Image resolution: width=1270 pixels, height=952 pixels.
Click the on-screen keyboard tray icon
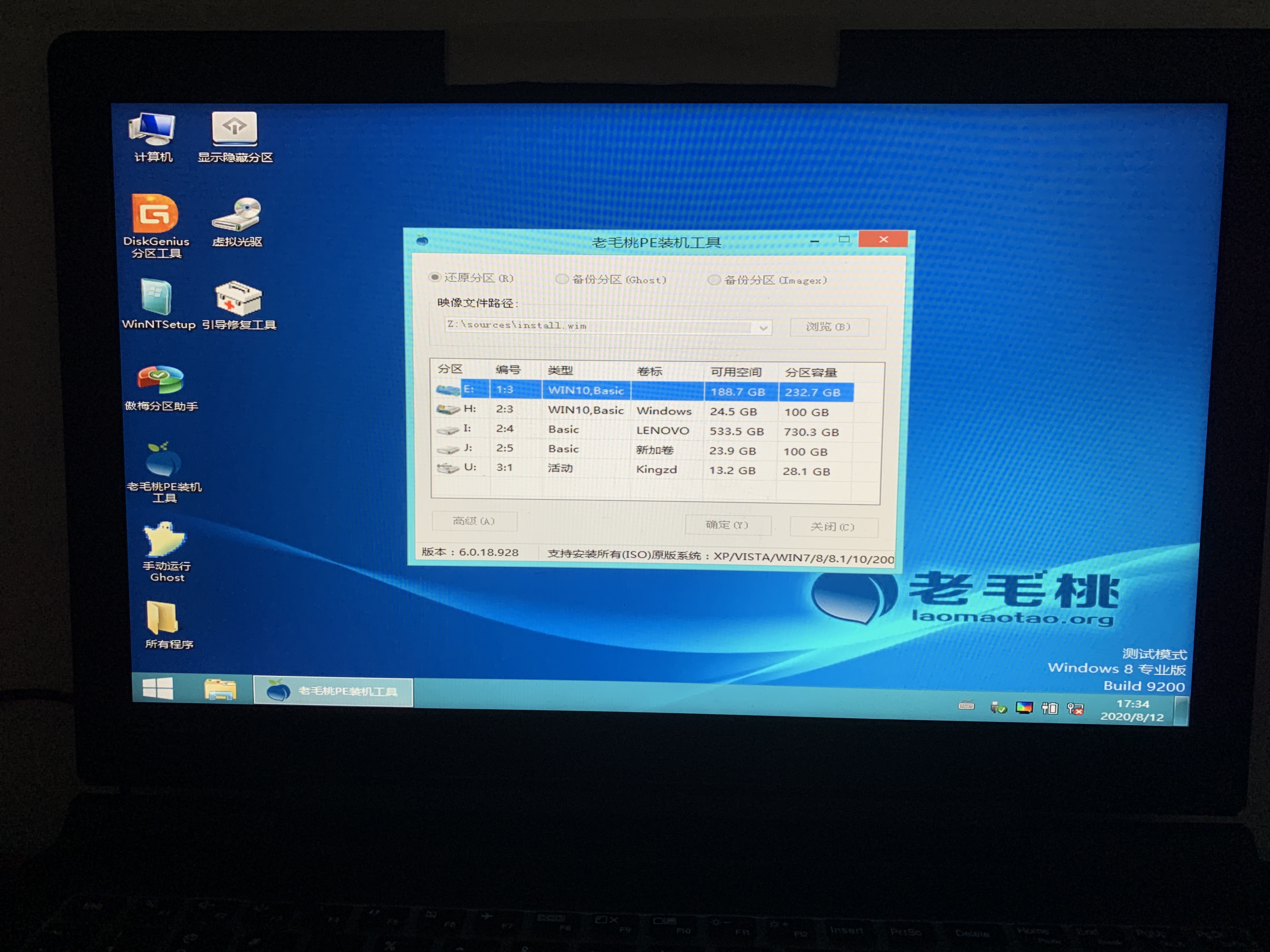[966, 705]
